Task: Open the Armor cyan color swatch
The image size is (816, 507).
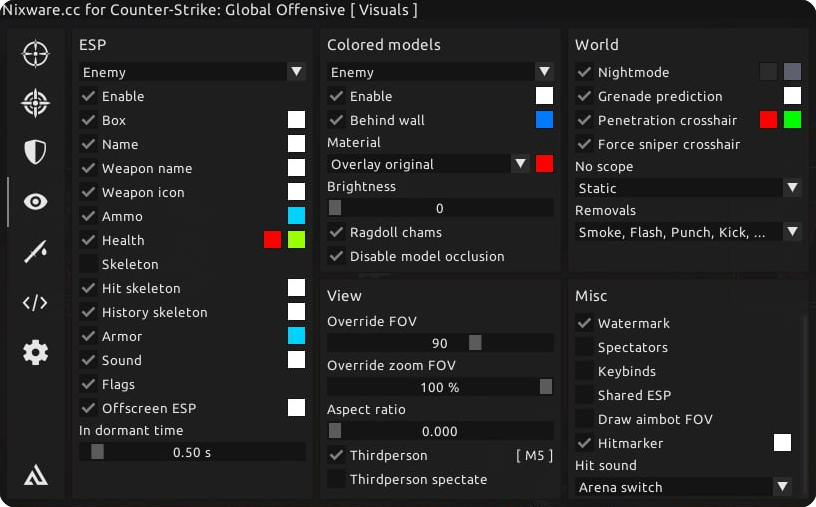Action: 297,336
